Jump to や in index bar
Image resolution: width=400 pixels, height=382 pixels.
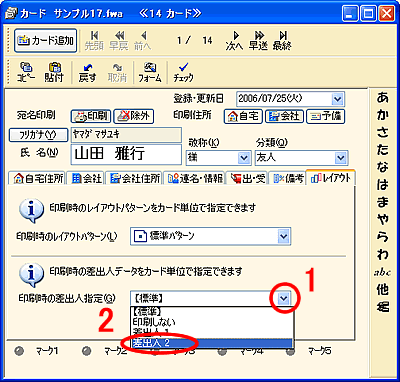pos(382,219)
